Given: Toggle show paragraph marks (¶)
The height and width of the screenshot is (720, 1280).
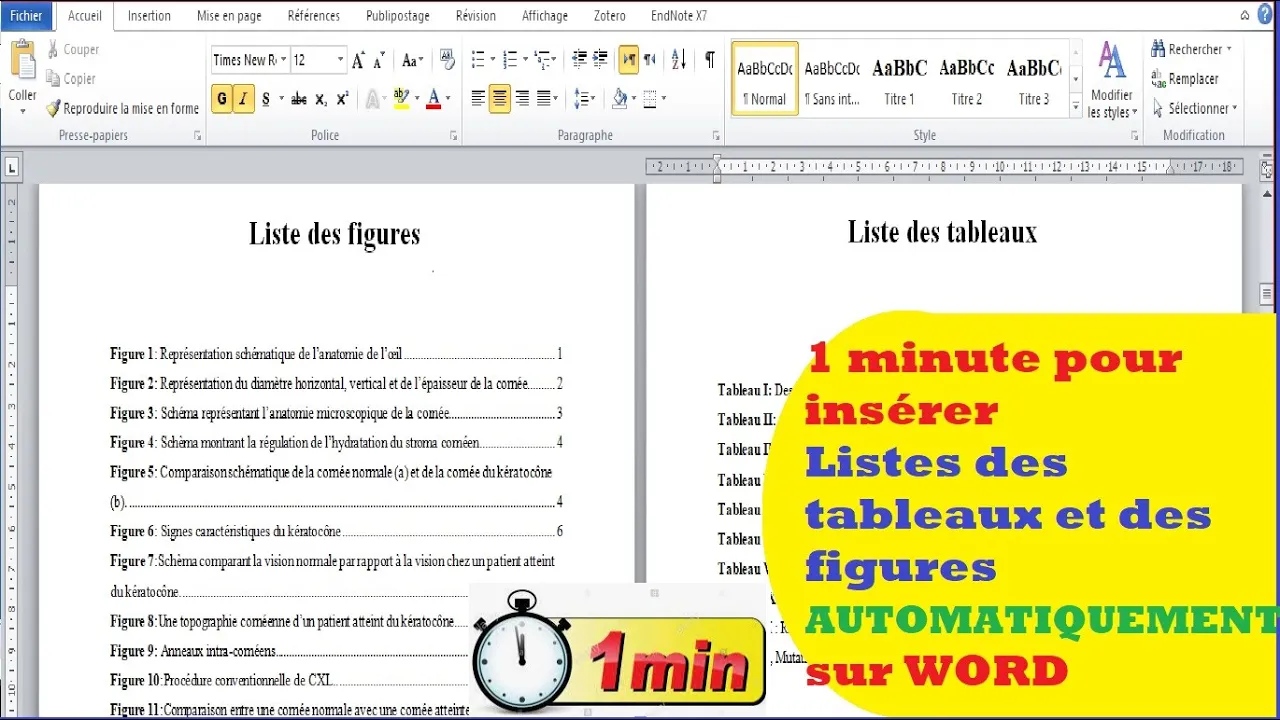Looking at the screenshot, I should pyautogui.click(x=709, y=60).
